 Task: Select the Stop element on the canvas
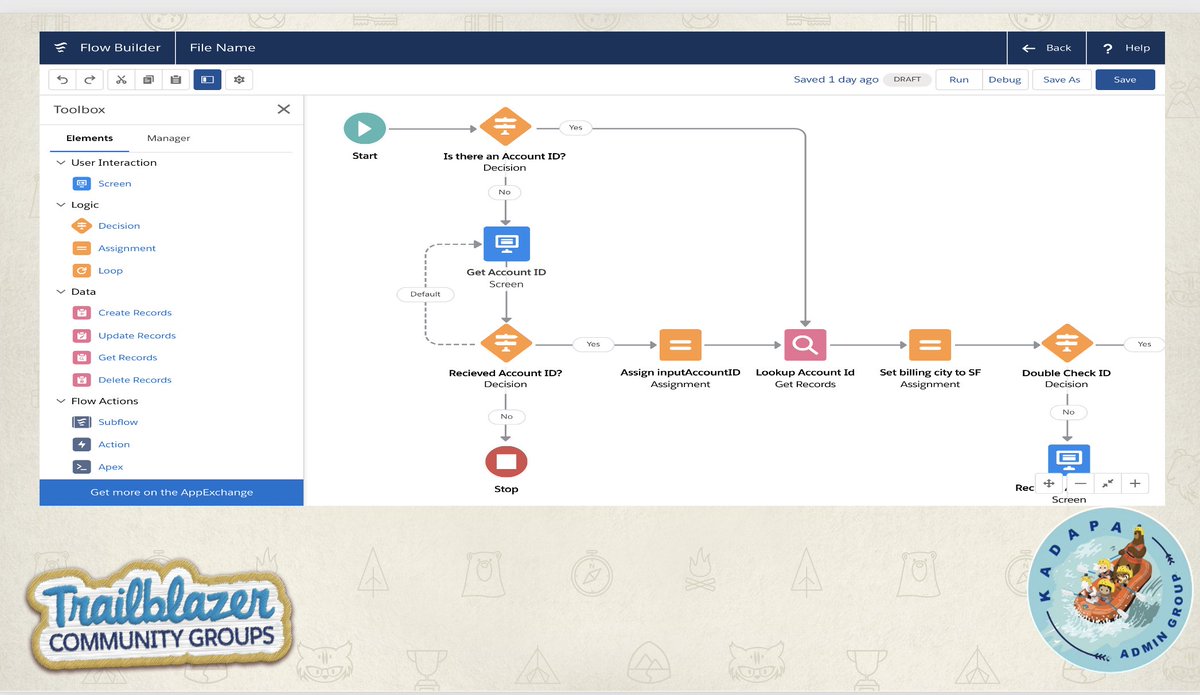pyautogui.click(x=506, y=461)
